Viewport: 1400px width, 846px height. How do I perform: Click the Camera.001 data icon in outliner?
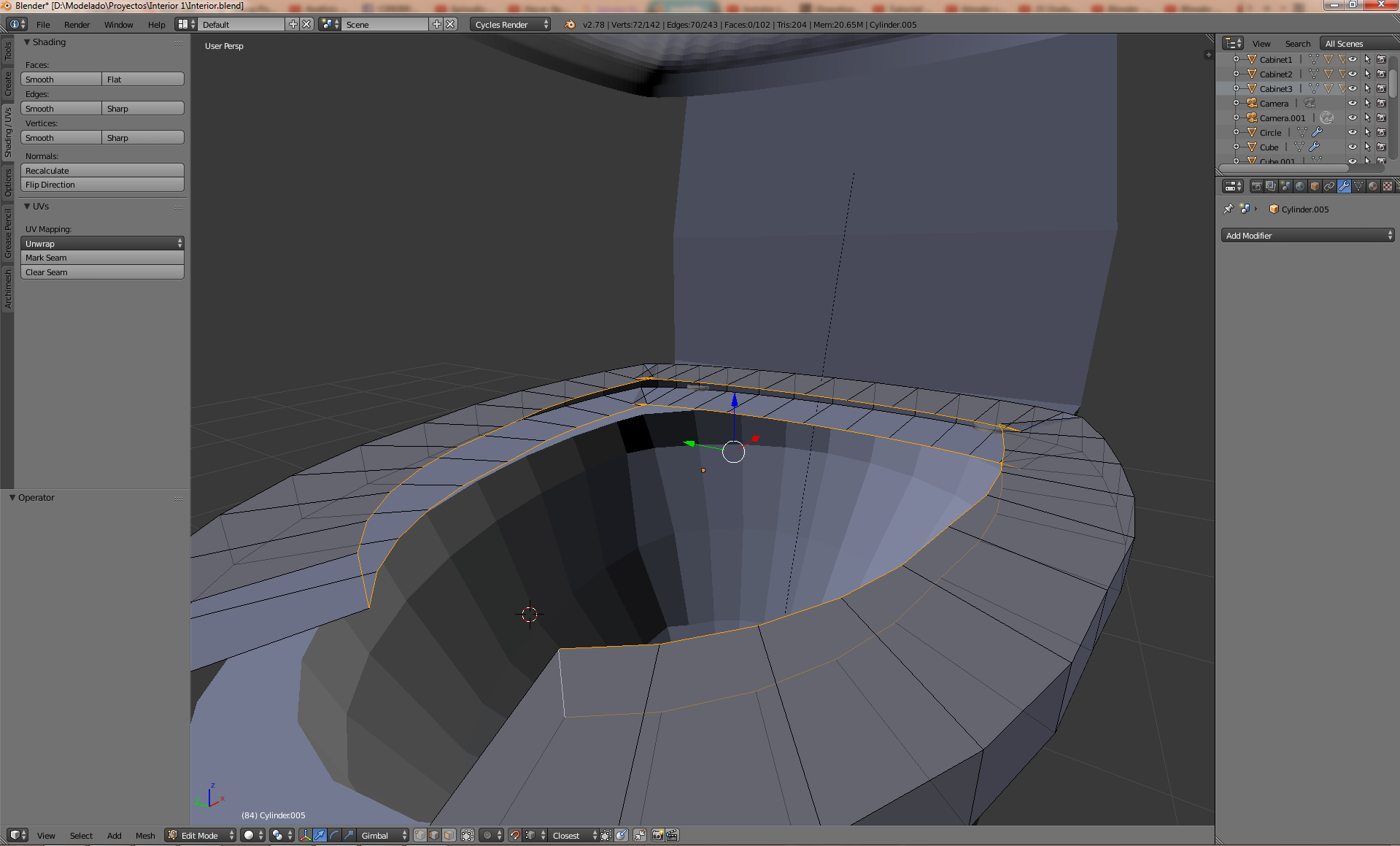pyautogui.click(x=1326, y=118)
